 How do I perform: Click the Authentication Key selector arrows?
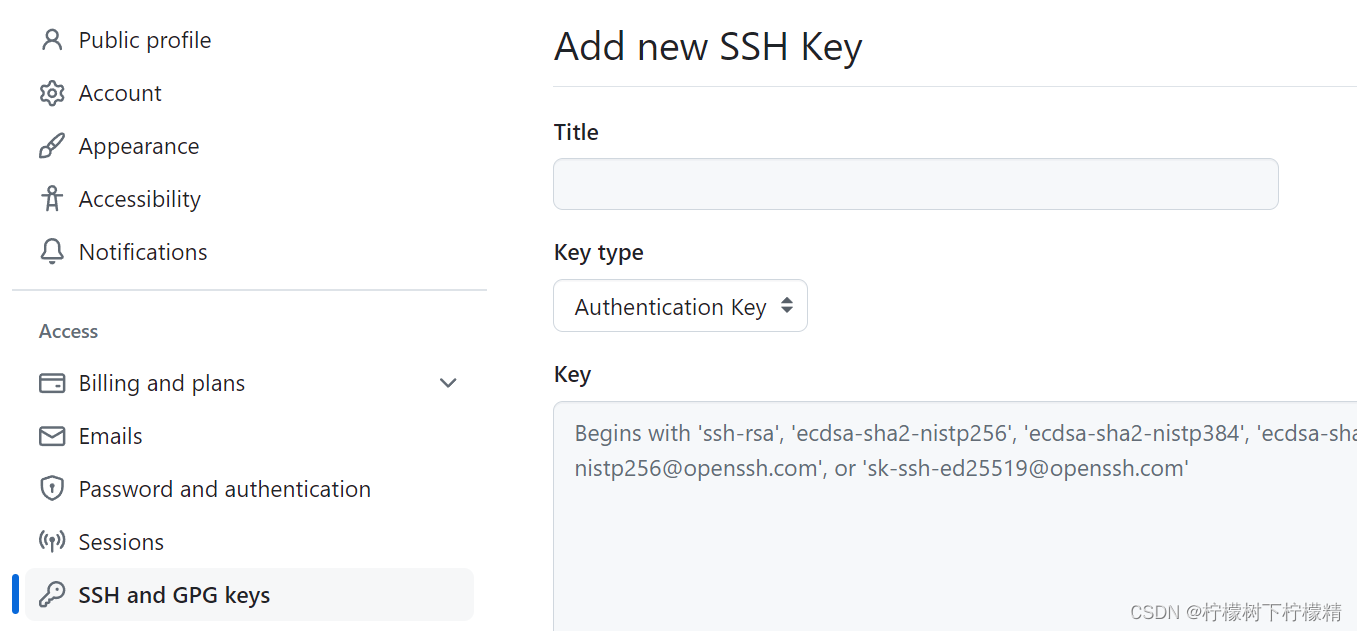click(x=787, y=306)
